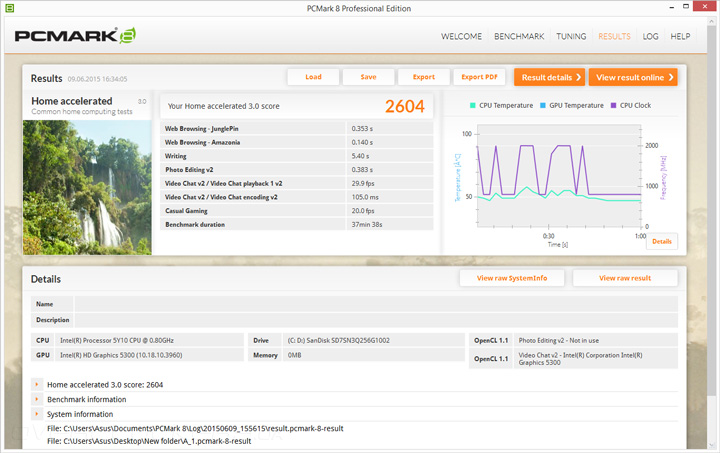This screenshot has height=453, width=720.
Task: Click the PCMark 8 logo
Action: coord(75,36)
